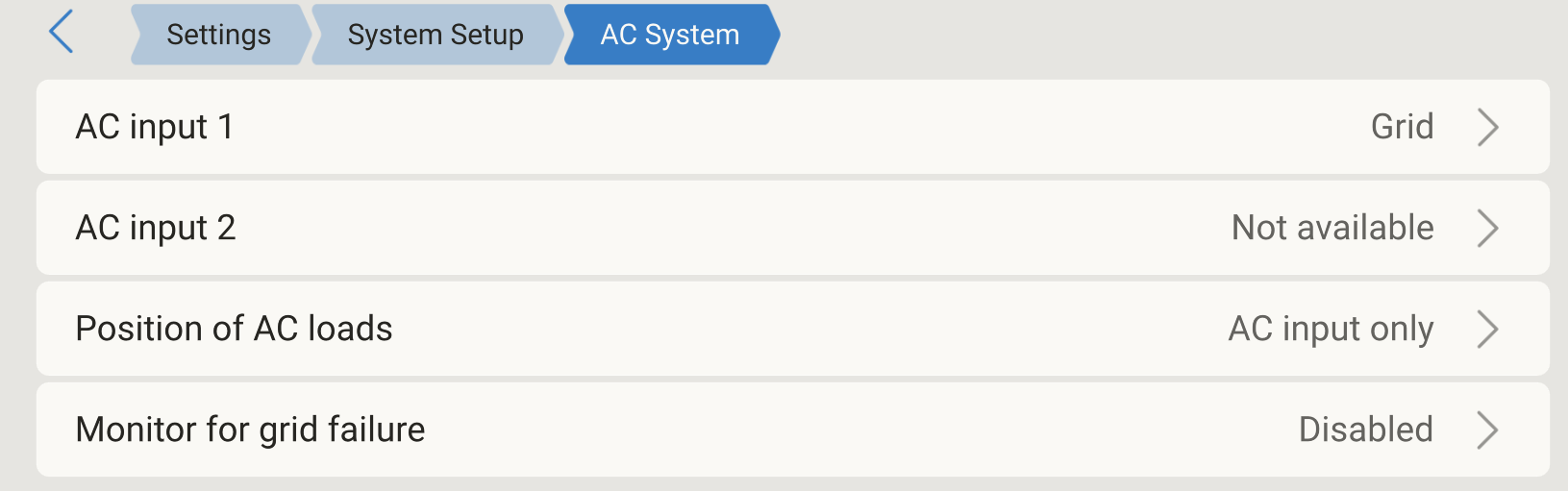Image resolution: width=1568 pixels, height=491 pixels.
Task: Open the AC input 1 row
Action: click(793, 127)
